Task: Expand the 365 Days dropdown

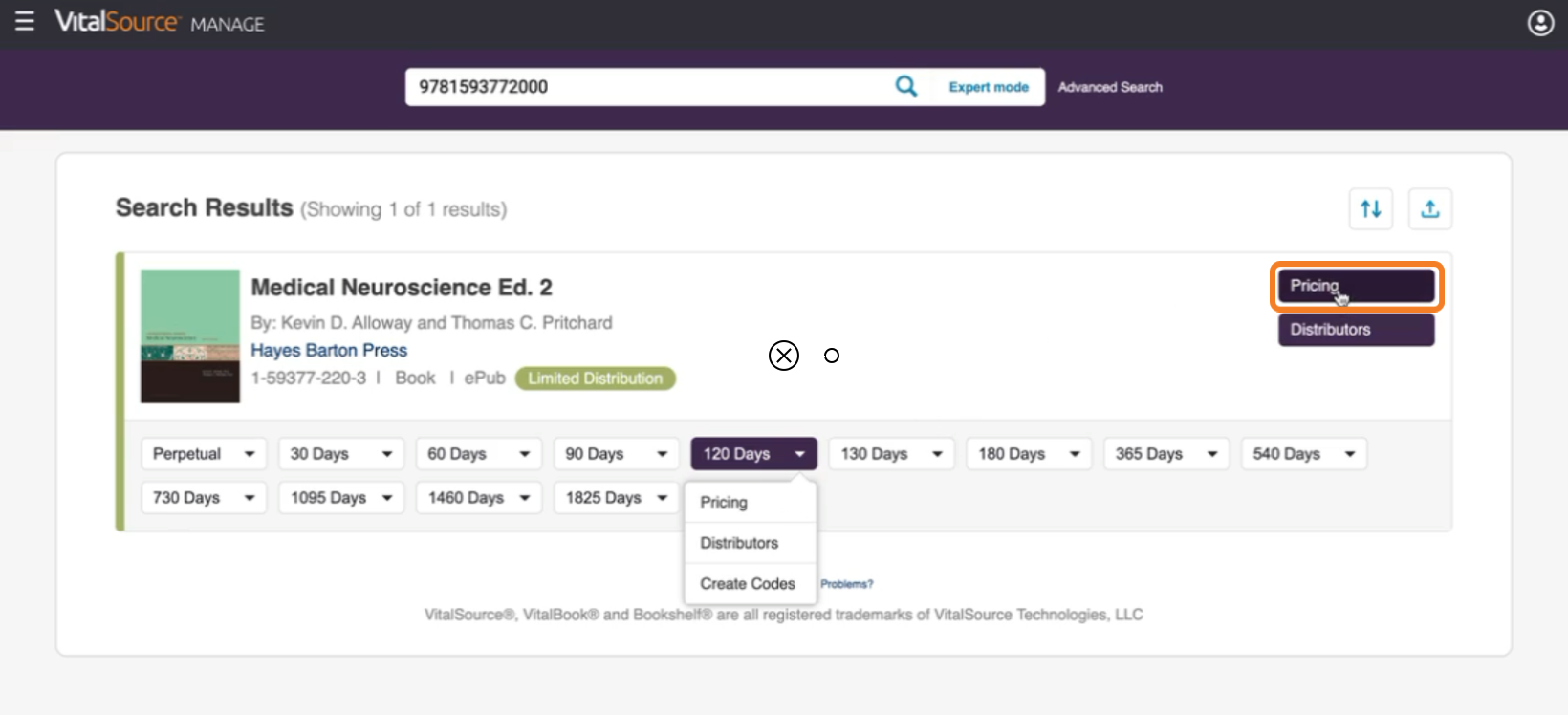Action: [1167, 454]
